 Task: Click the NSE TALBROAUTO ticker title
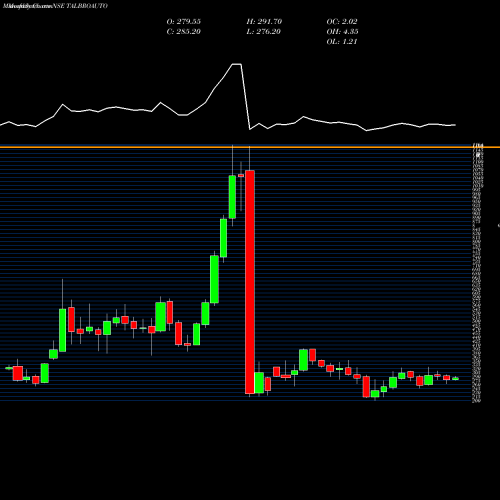(x=80, y=6)
